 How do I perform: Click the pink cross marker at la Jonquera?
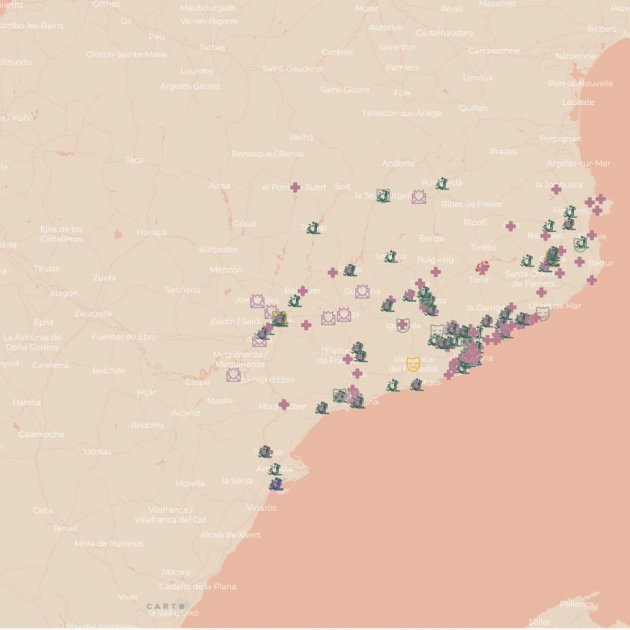click(x=557, y=189)
